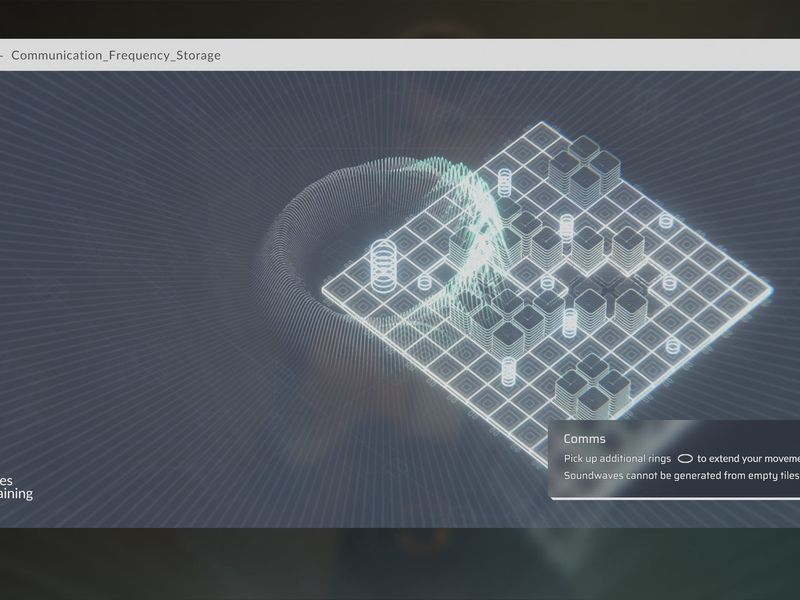Click the Comms heading in the hint panel
The image size is (800, 600).
[584, 439]
